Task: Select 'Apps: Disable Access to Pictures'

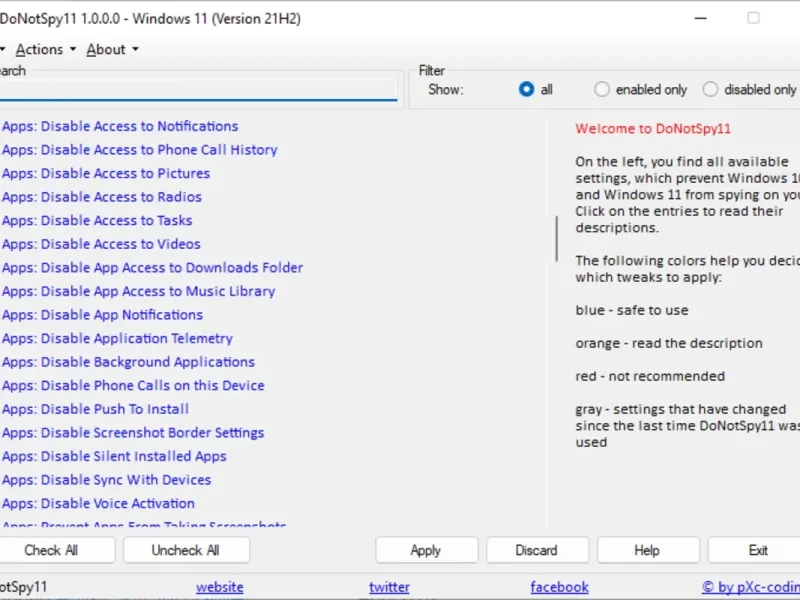Action: 106,173
